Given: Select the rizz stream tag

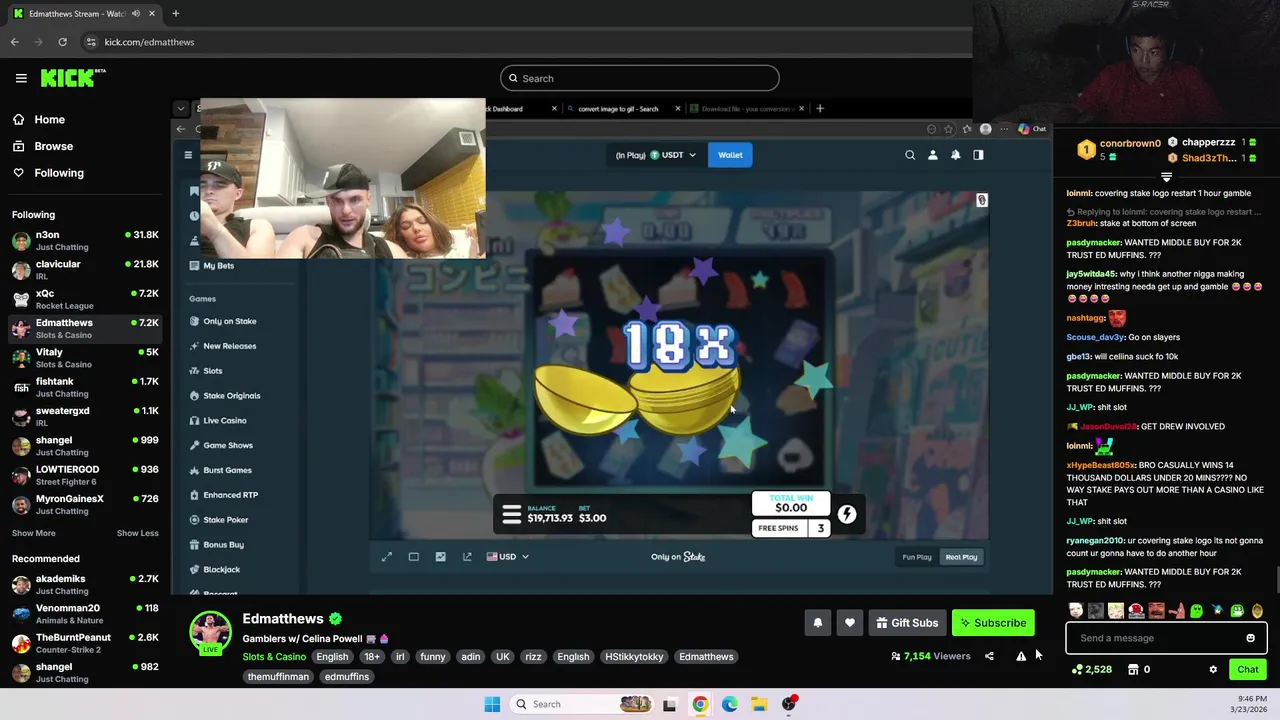Looking at the screenshot, I should coord(533,657).
